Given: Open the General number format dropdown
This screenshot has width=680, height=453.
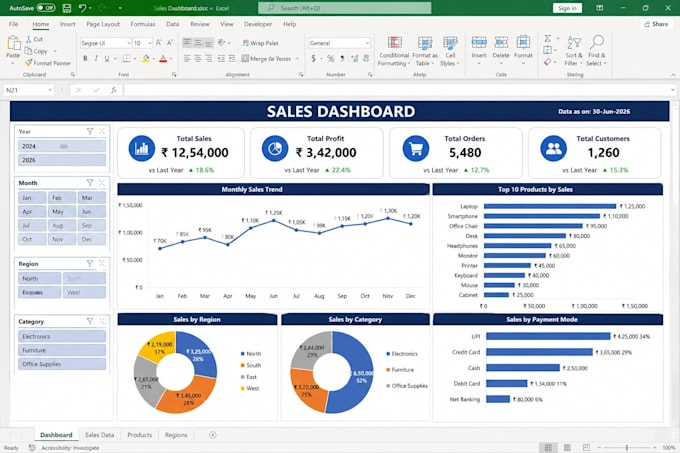Looking at the screenshot, I should click(x=367, y=43).
